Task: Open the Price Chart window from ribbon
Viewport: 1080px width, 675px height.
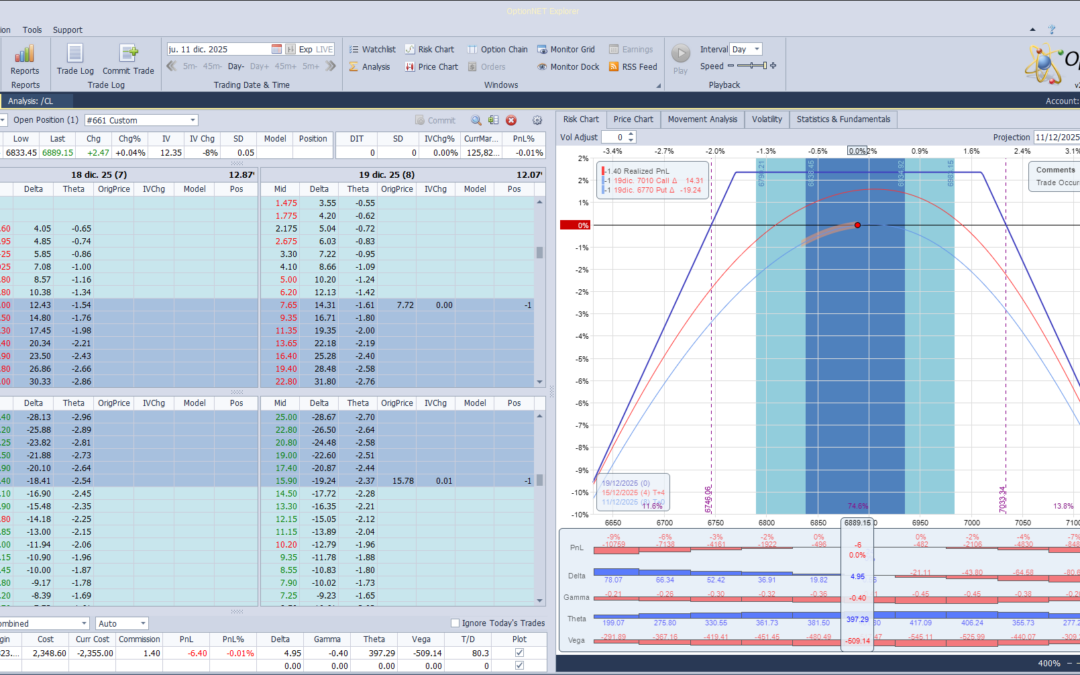Action: pyautogui.click(x=432, y=67)
